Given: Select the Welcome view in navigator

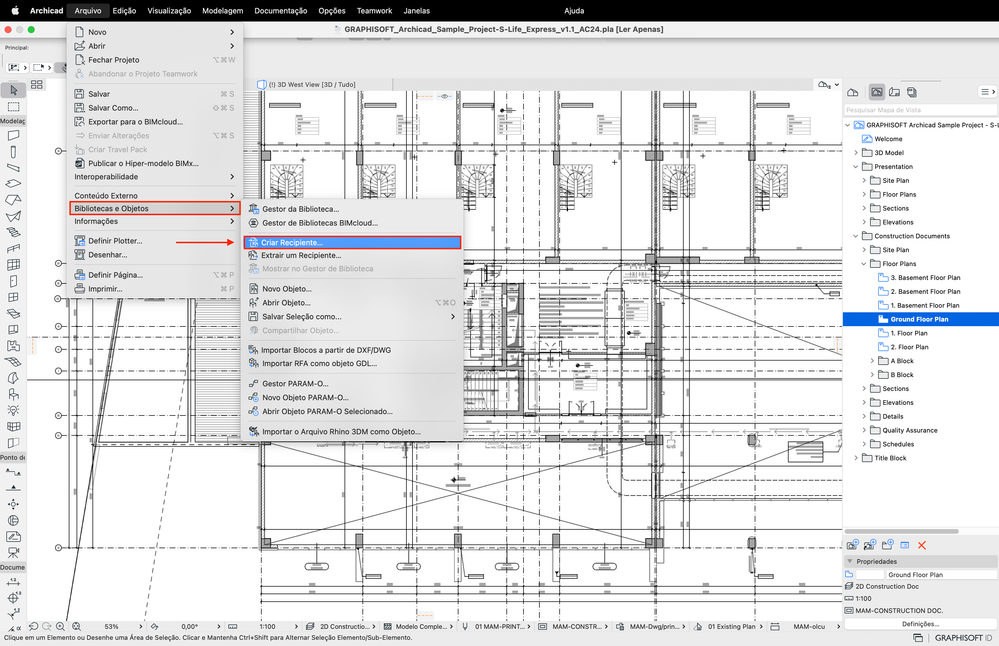Looking at the screenshot, I should [x=888, y=139].
